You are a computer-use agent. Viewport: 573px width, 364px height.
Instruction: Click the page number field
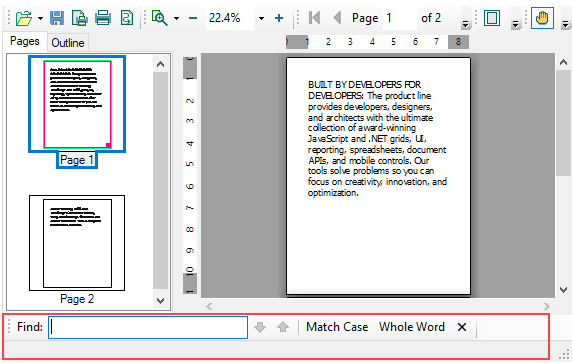[x=400, y=18]
